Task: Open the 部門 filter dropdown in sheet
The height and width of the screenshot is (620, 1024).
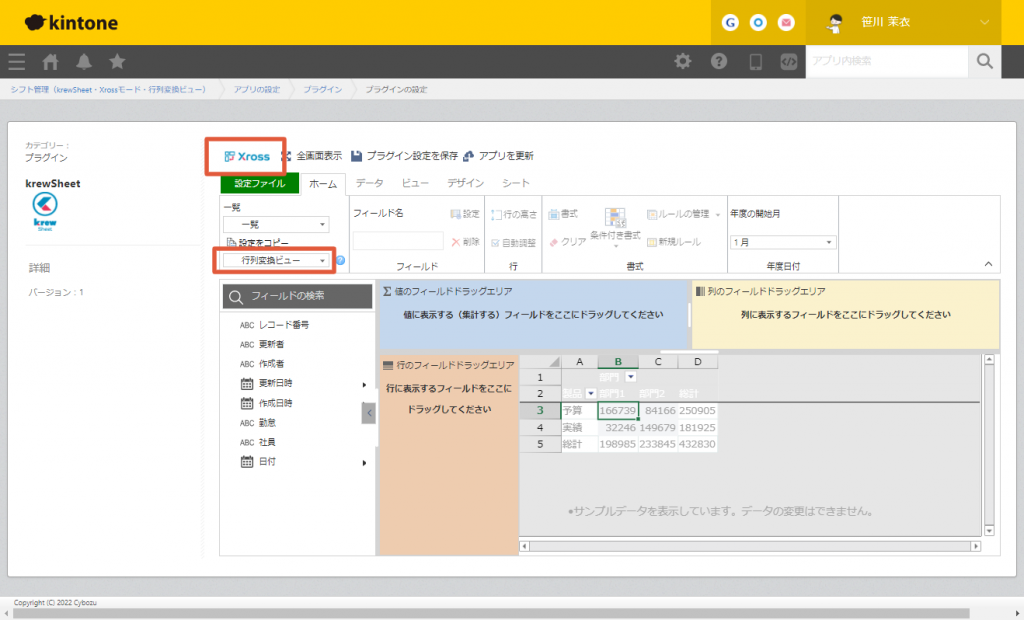Action: [x=630, y=377]
